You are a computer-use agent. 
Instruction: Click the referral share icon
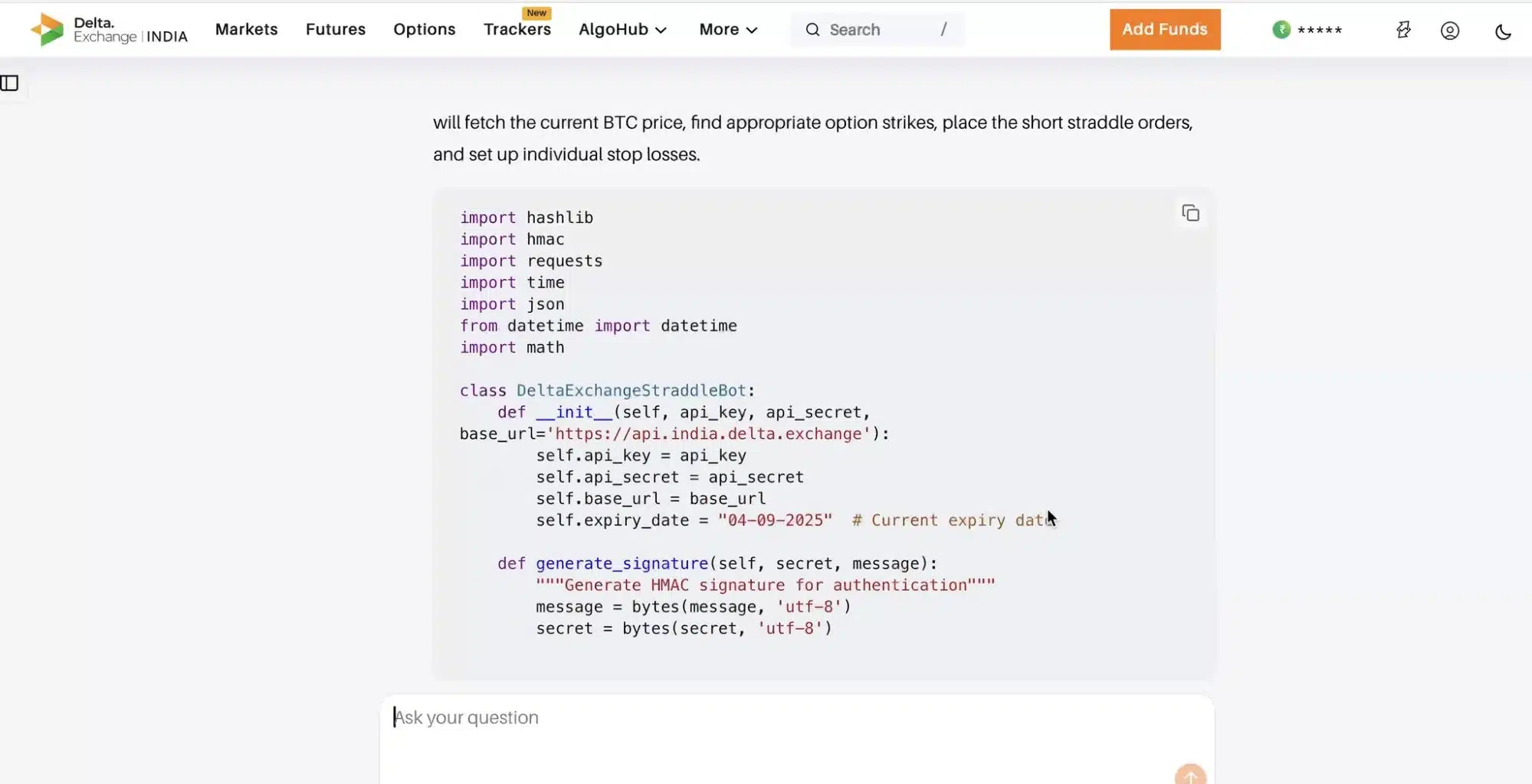1403,30
